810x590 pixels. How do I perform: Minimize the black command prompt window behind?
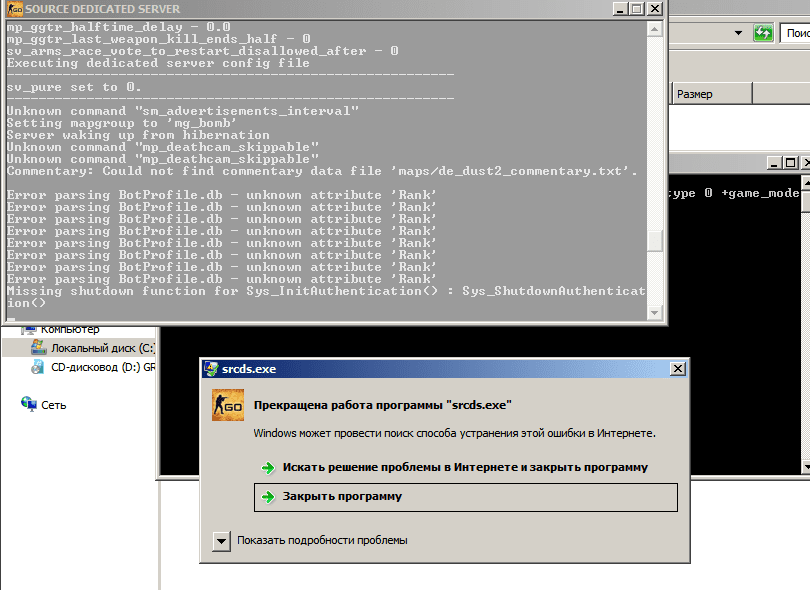coord(774,163)
